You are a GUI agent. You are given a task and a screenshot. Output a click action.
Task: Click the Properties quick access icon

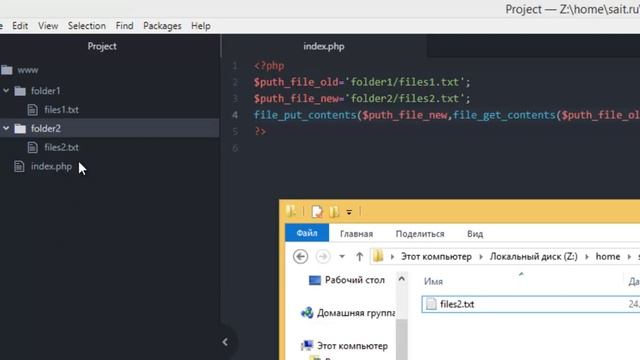(317, 211)
